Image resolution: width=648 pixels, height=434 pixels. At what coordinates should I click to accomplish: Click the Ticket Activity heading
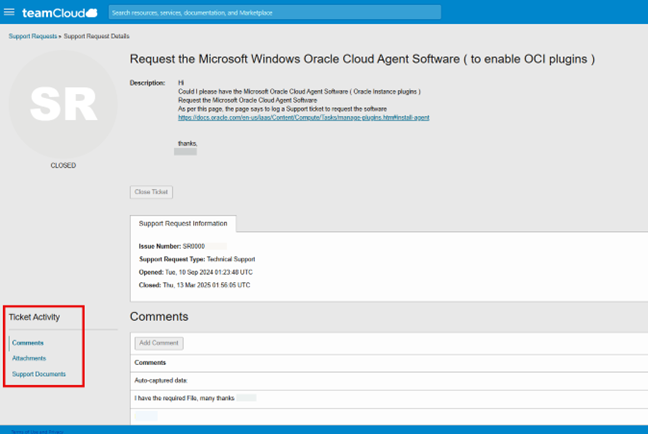click(x=34, y=317)
